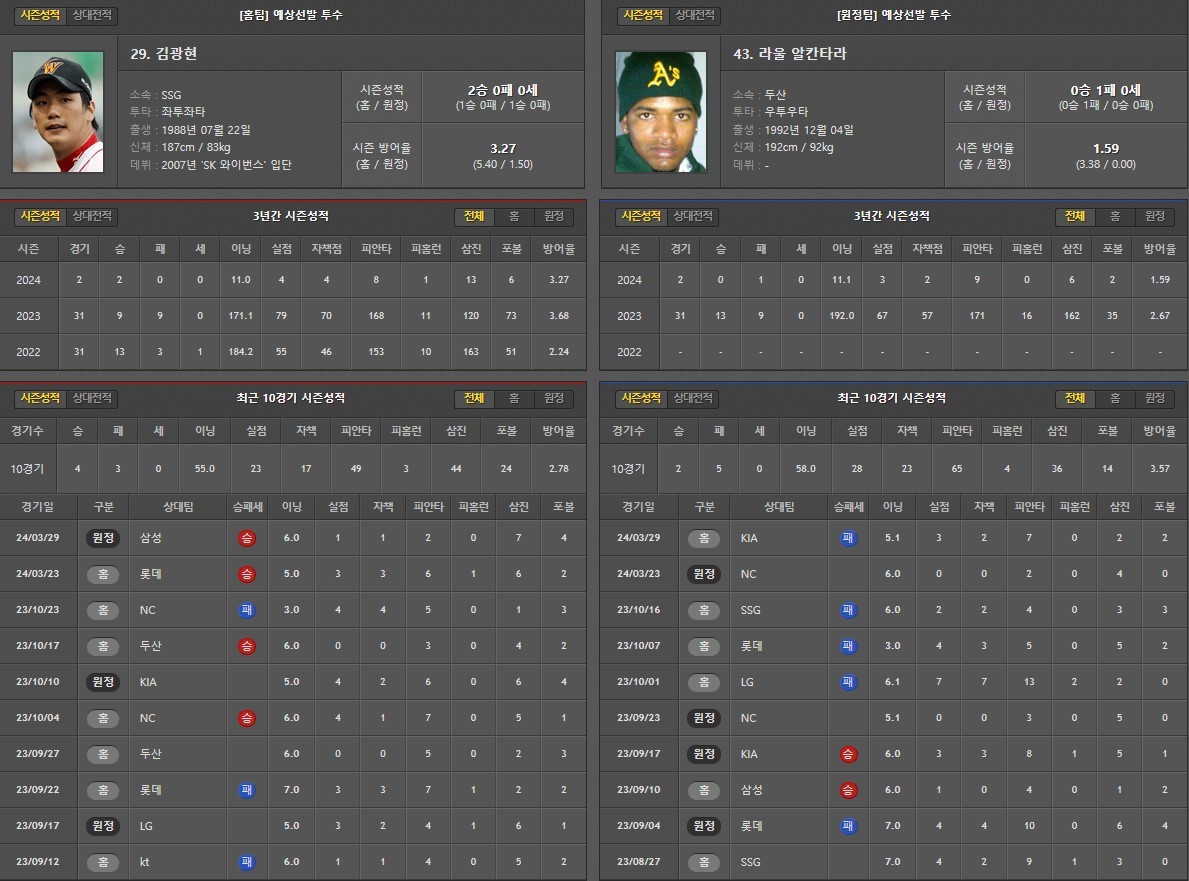Click date 23/10/01 in away game log
Image resolution: width=1189 pixels, height=881 pixels.
pos(638,682)
